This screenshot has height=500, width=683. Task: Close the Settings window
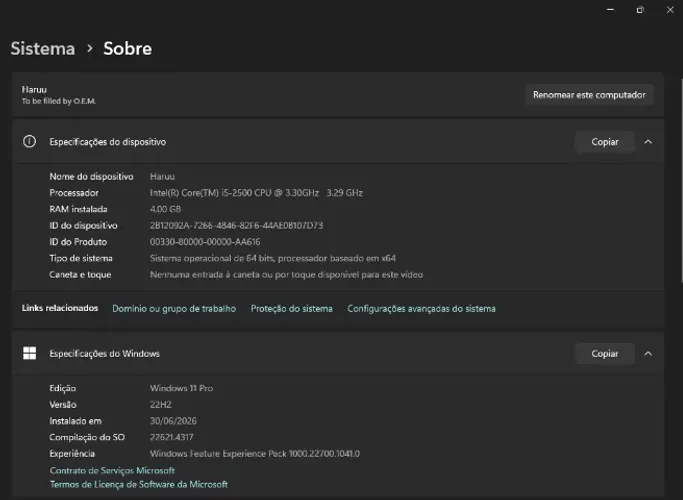click(670, 10)
